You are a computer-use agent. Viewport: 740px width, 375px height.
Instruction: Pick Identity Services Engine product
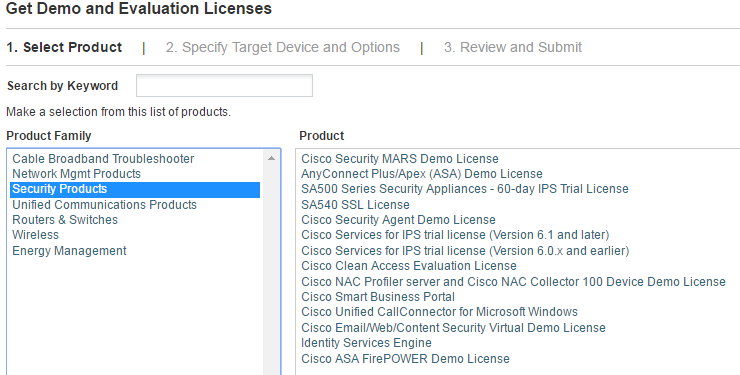[x=366, y=343]
